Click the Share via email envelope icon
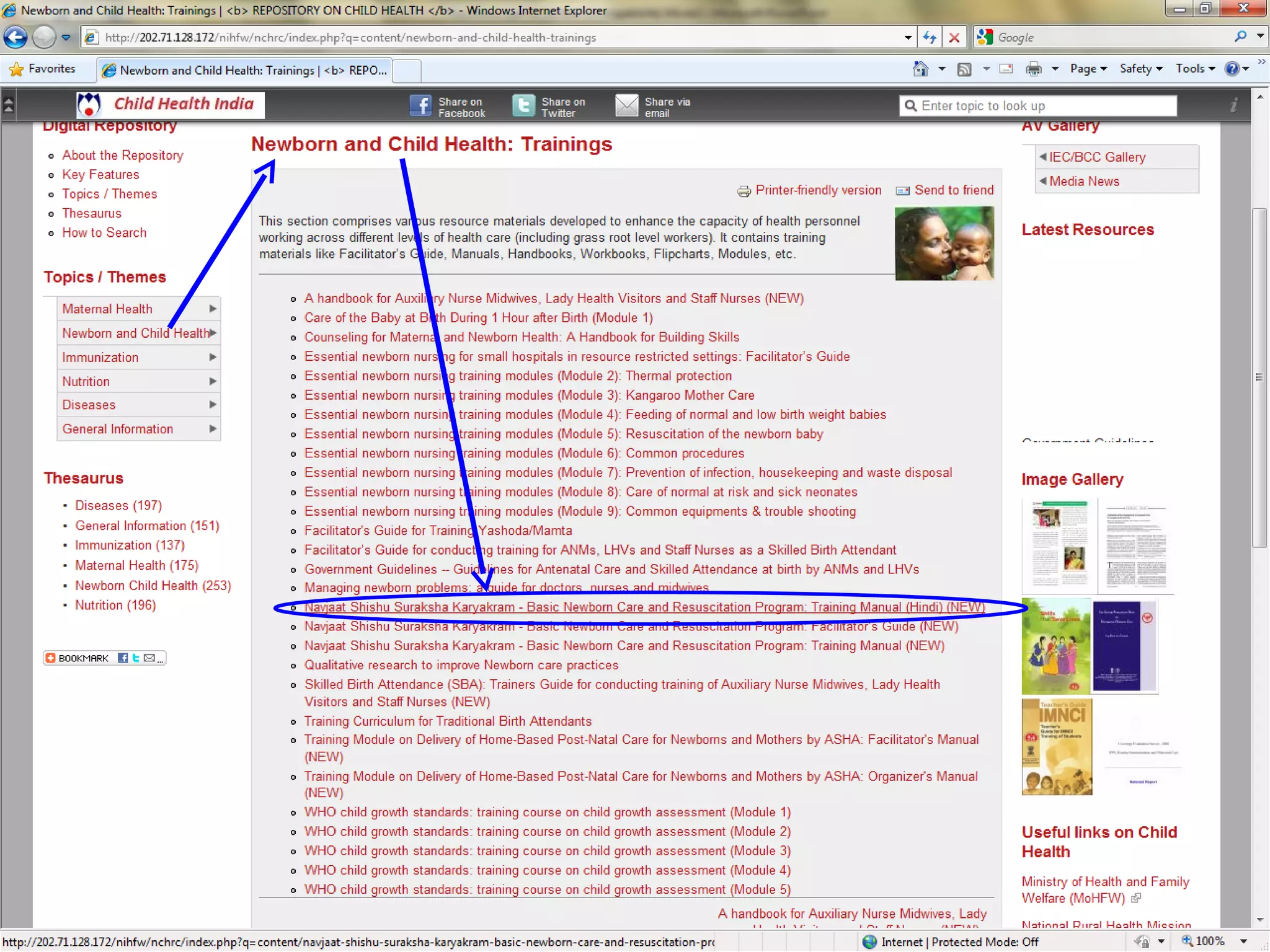This screenshot has height=952, width=1270. point(626,106)
